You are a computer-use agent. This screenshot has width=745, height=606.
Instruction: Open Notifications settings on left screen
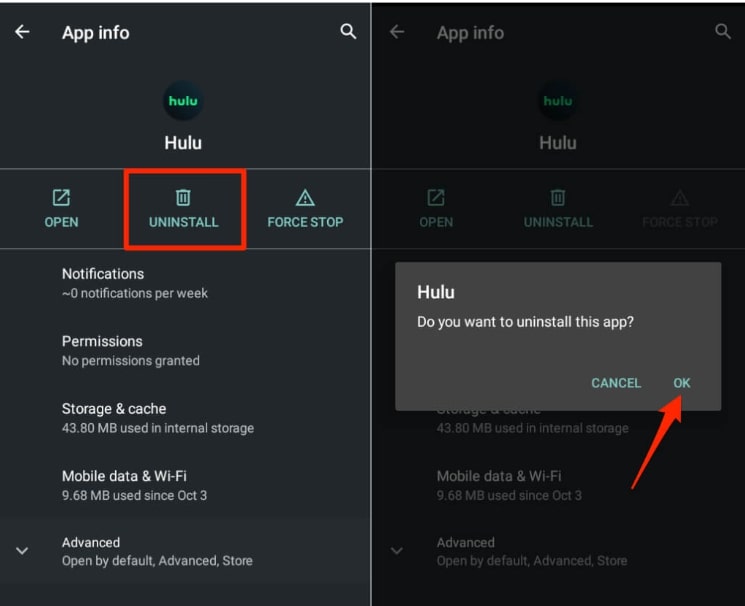pos(185,283)
